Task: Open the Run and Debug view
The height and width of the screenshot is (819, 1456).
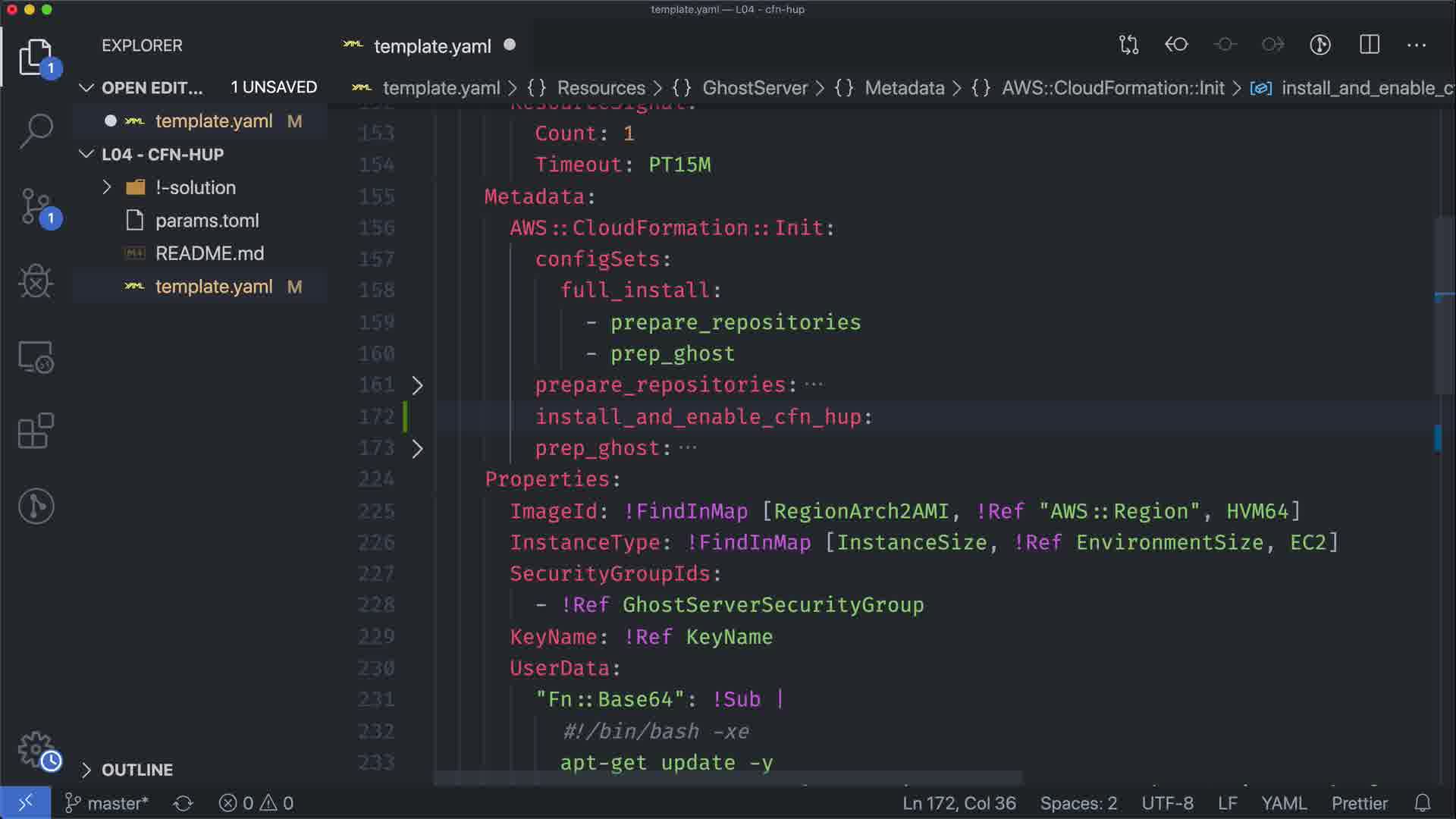Action: coord(36,281)
